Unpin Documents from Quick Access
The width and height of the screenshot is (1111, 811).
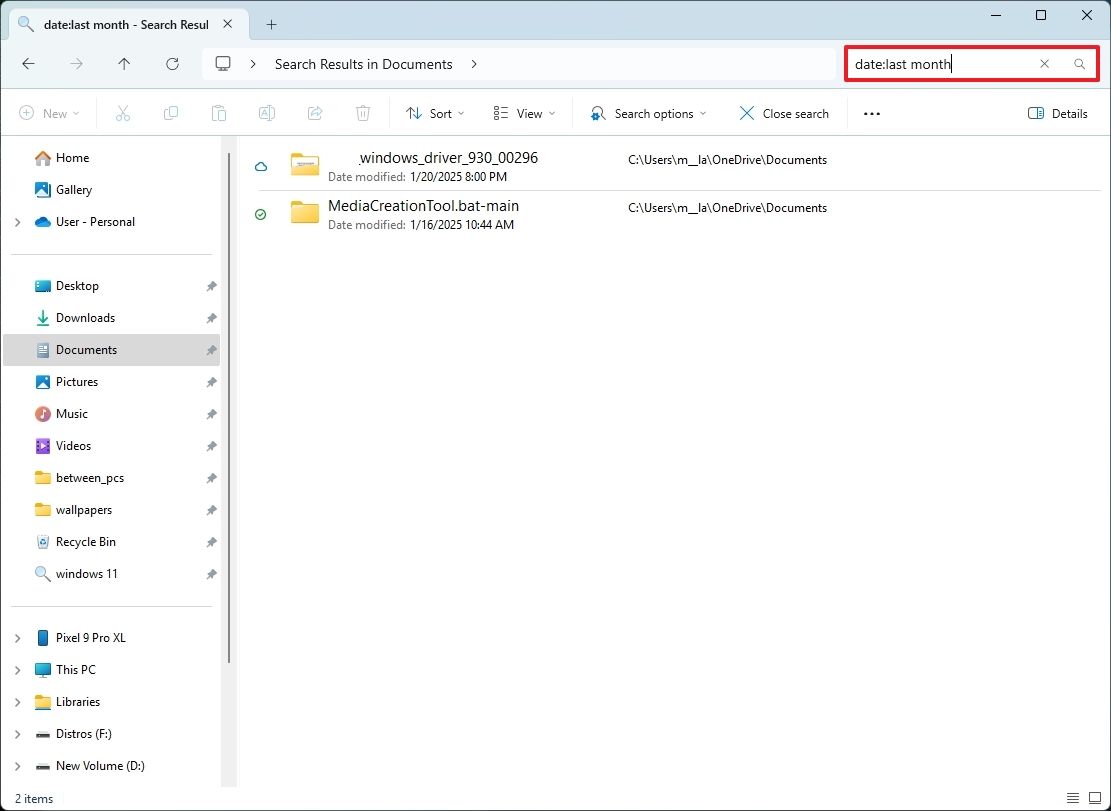point(211,349)
